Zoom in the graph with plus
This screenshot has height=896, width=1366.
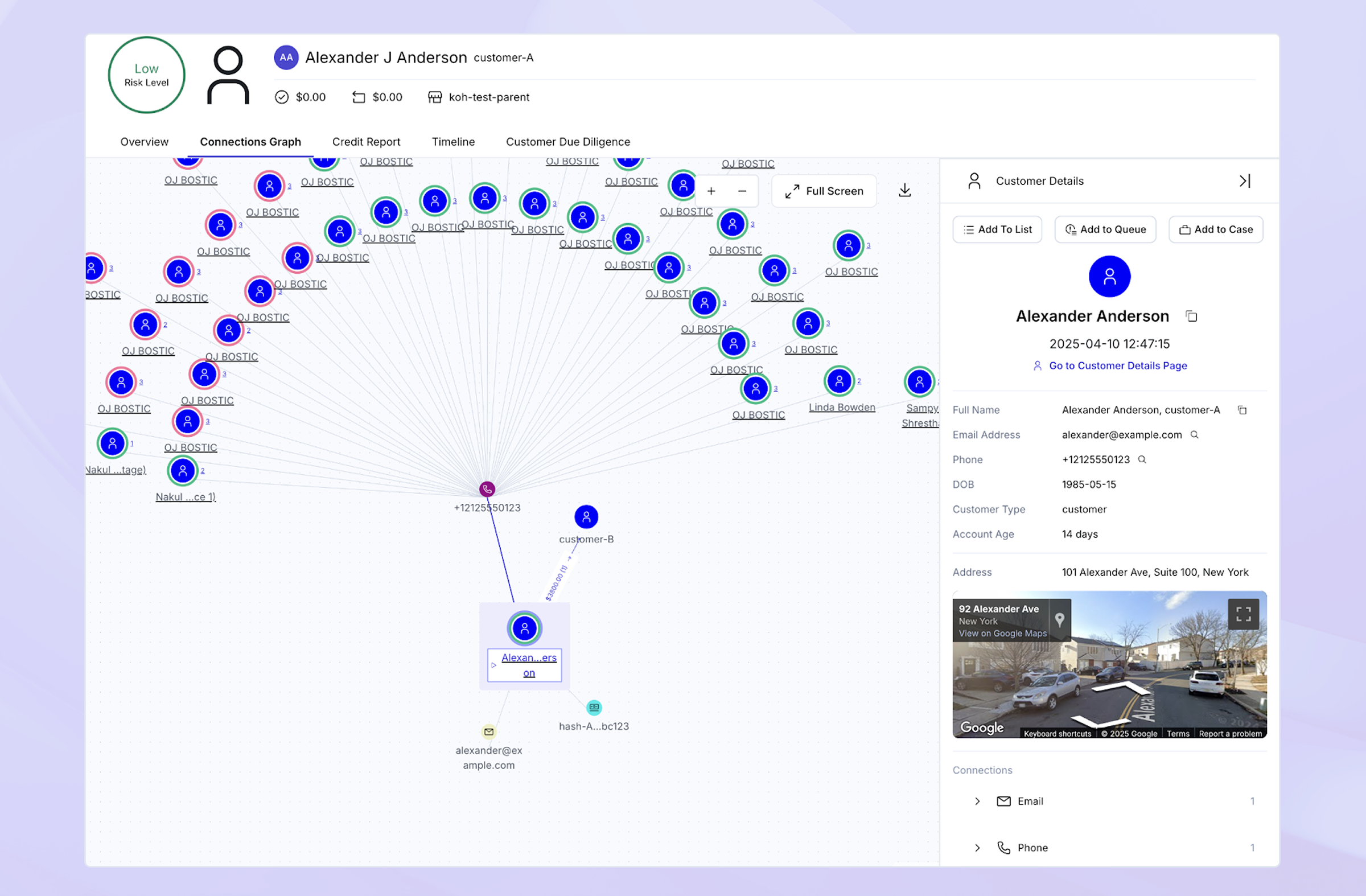coord(710,191)
